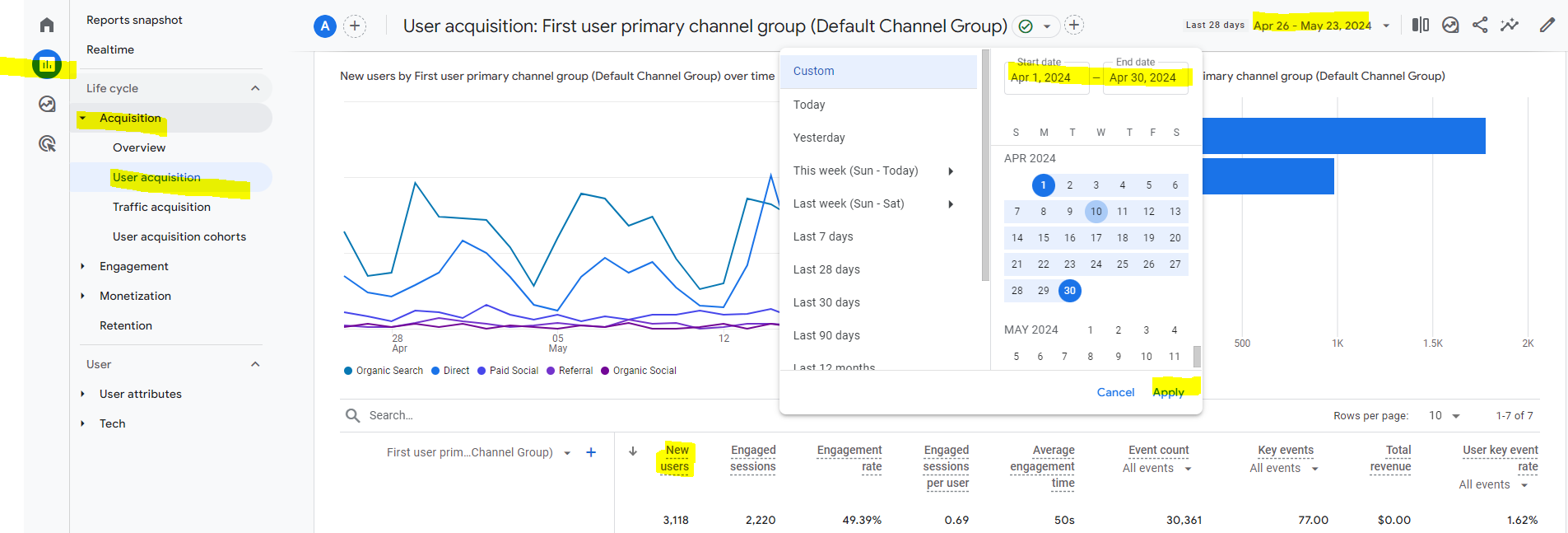Open the Home icon in left rail
The image size is (1568, 533).
[x=47, y=25]
